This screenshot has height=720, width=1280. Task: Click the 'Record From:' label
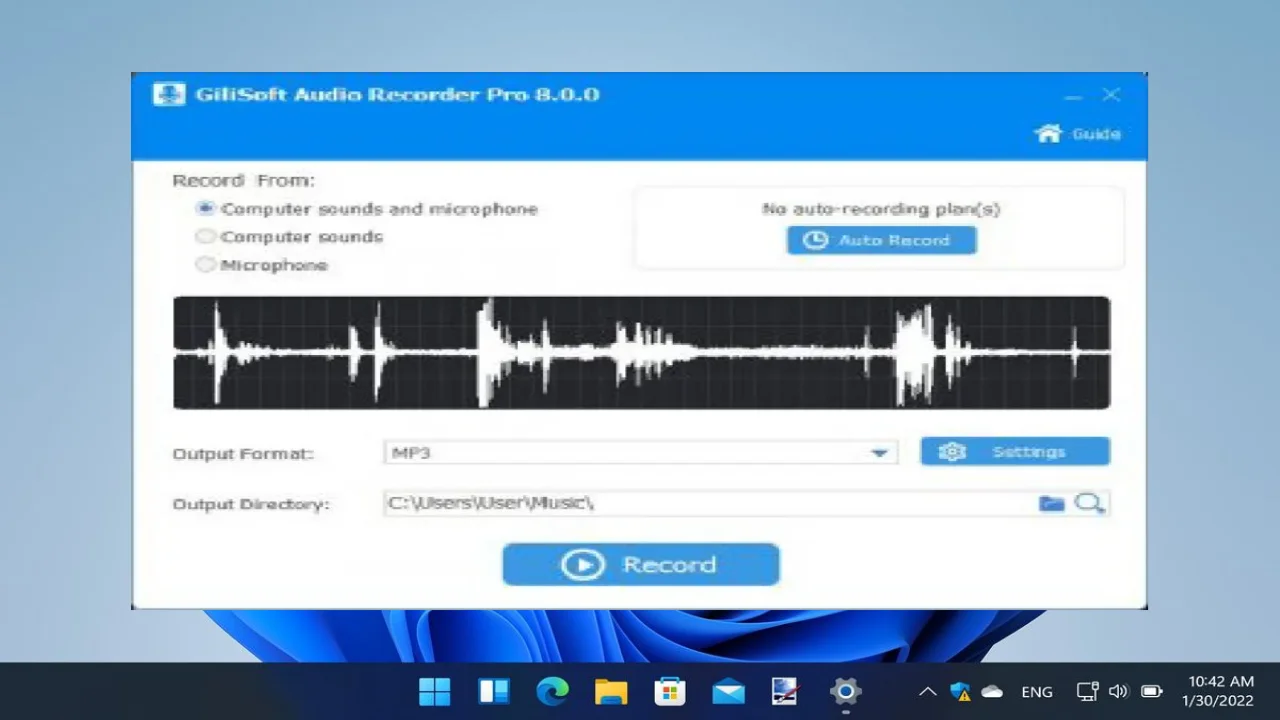coord(243,180)
